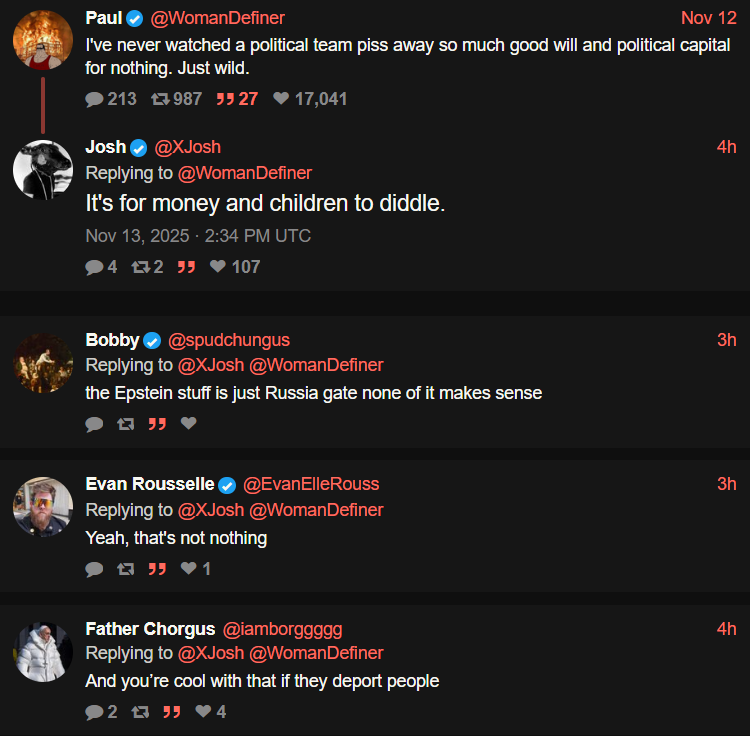Image resolution: width=750 pixels, height=736 pixels.
Task: Like Evan Rousselle's reply
Action: pos(188,569)
